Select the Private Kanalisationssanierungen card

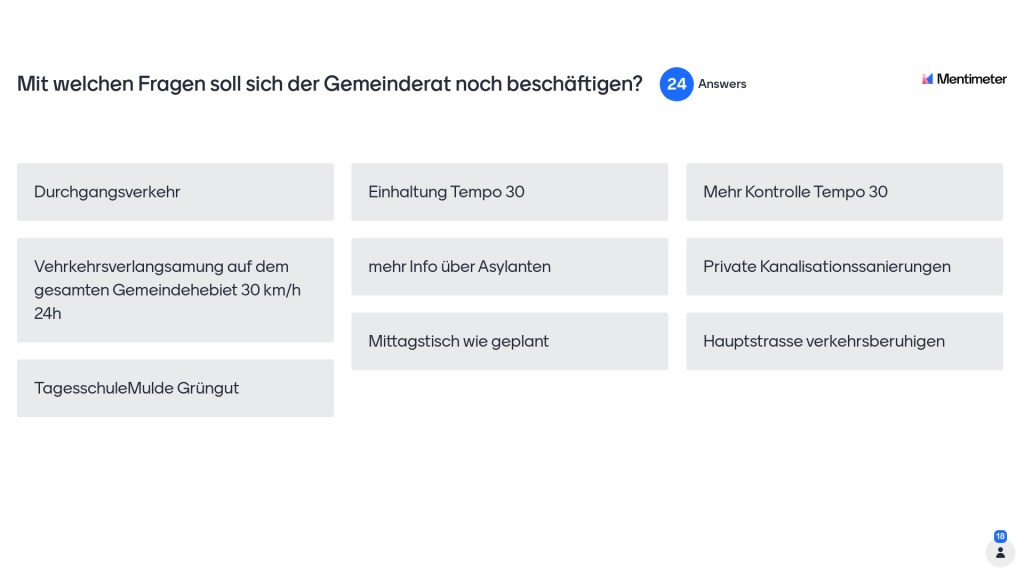pyautogui.click(x=844, y=266)
